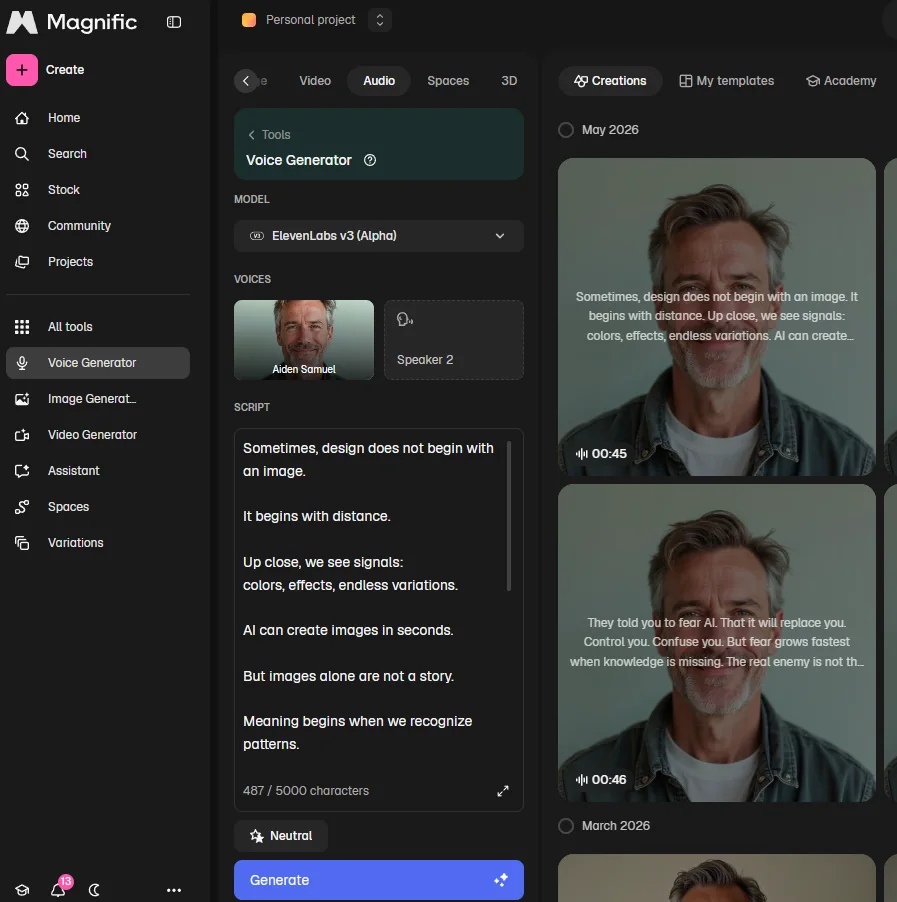Click the pink Create plus button
Viewport: 897px width, 902px height.
[22, 70]
